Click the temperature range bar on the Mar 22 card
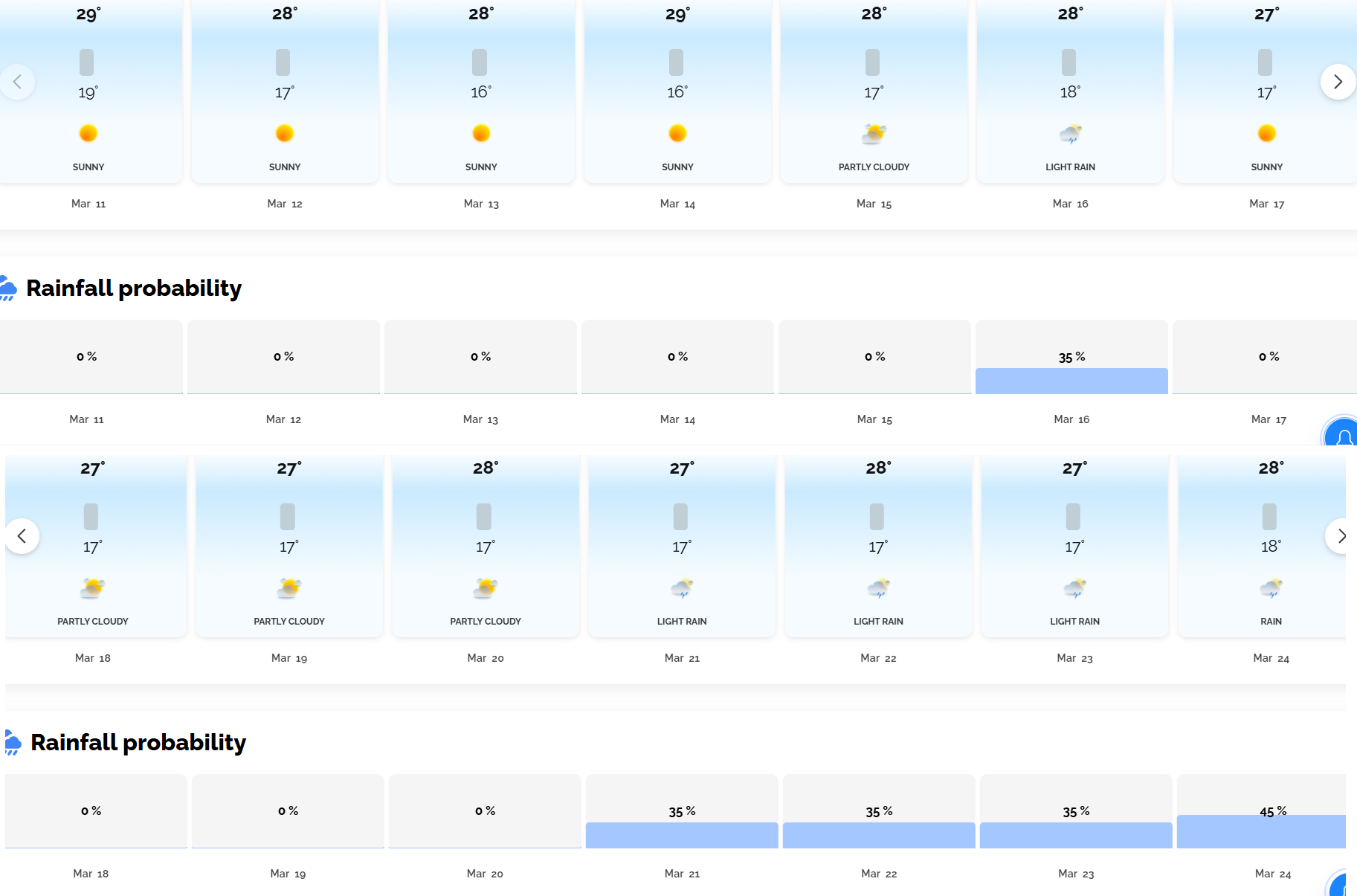1357x896 pixels. (x=877, y=517)
